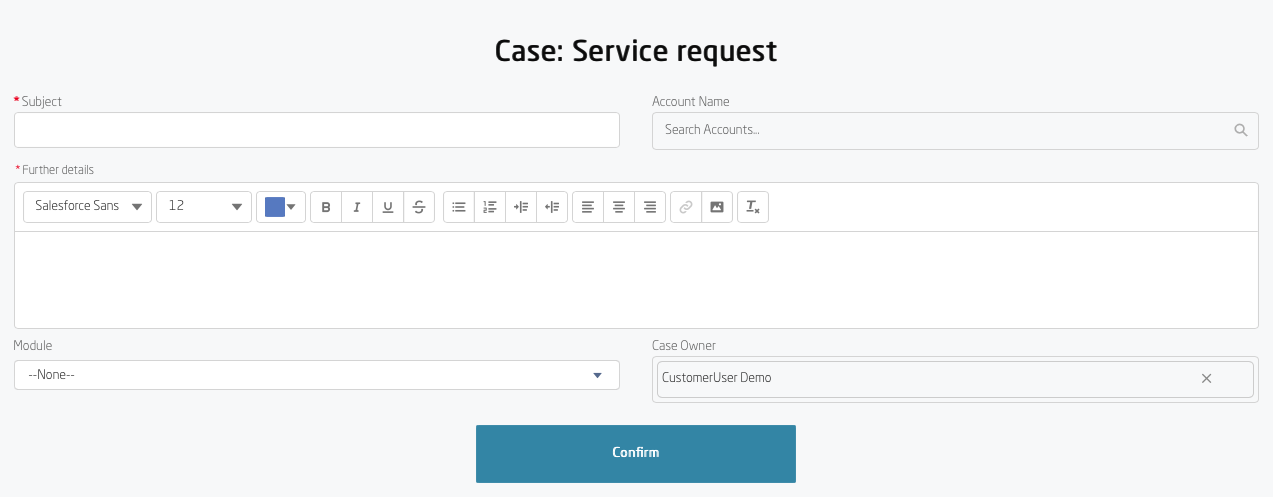
Task: Toggle bold formatting in the editor
Action: tap(326, 207)
